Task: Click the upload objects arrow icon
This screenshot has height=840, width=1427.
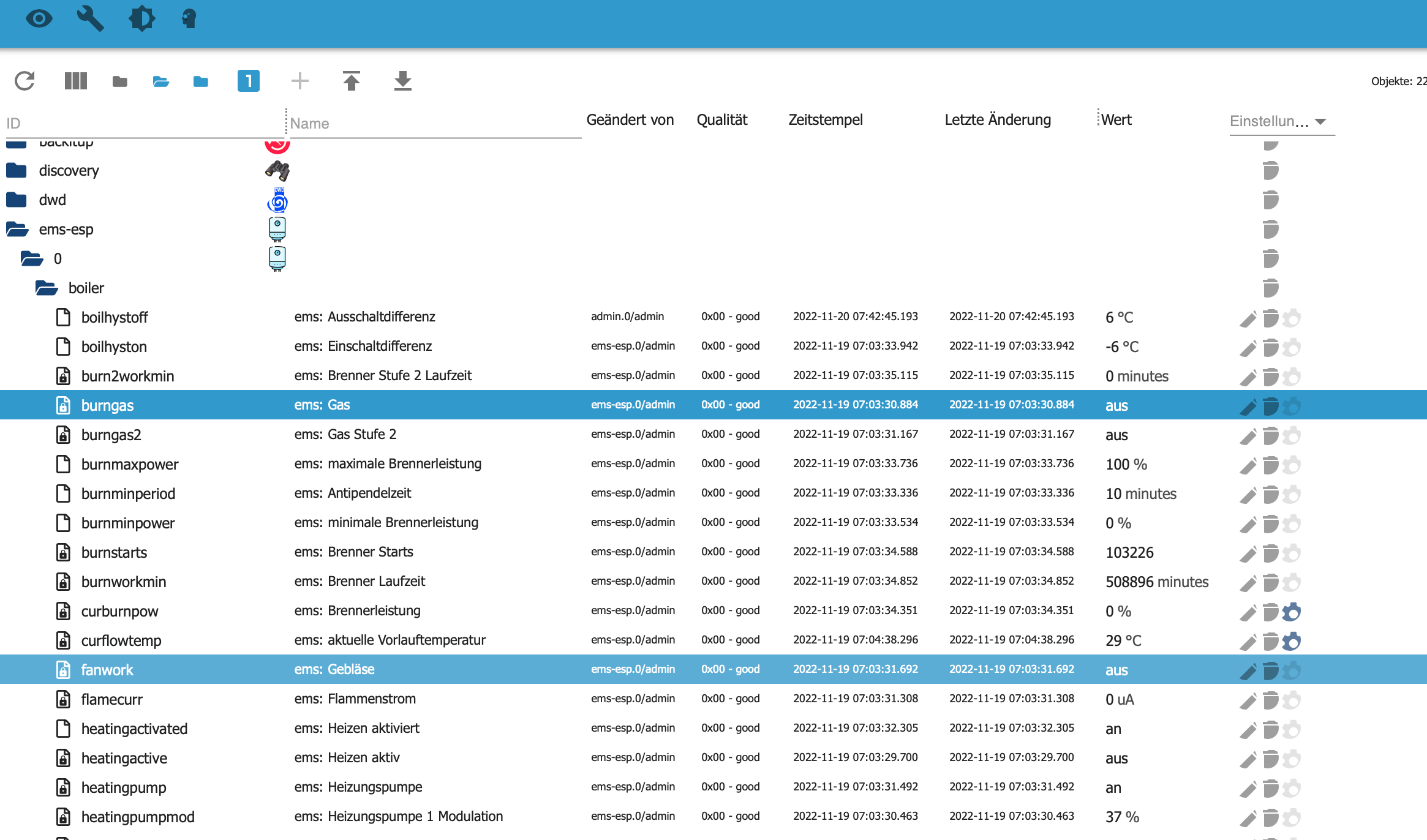Action: point(352,81)
